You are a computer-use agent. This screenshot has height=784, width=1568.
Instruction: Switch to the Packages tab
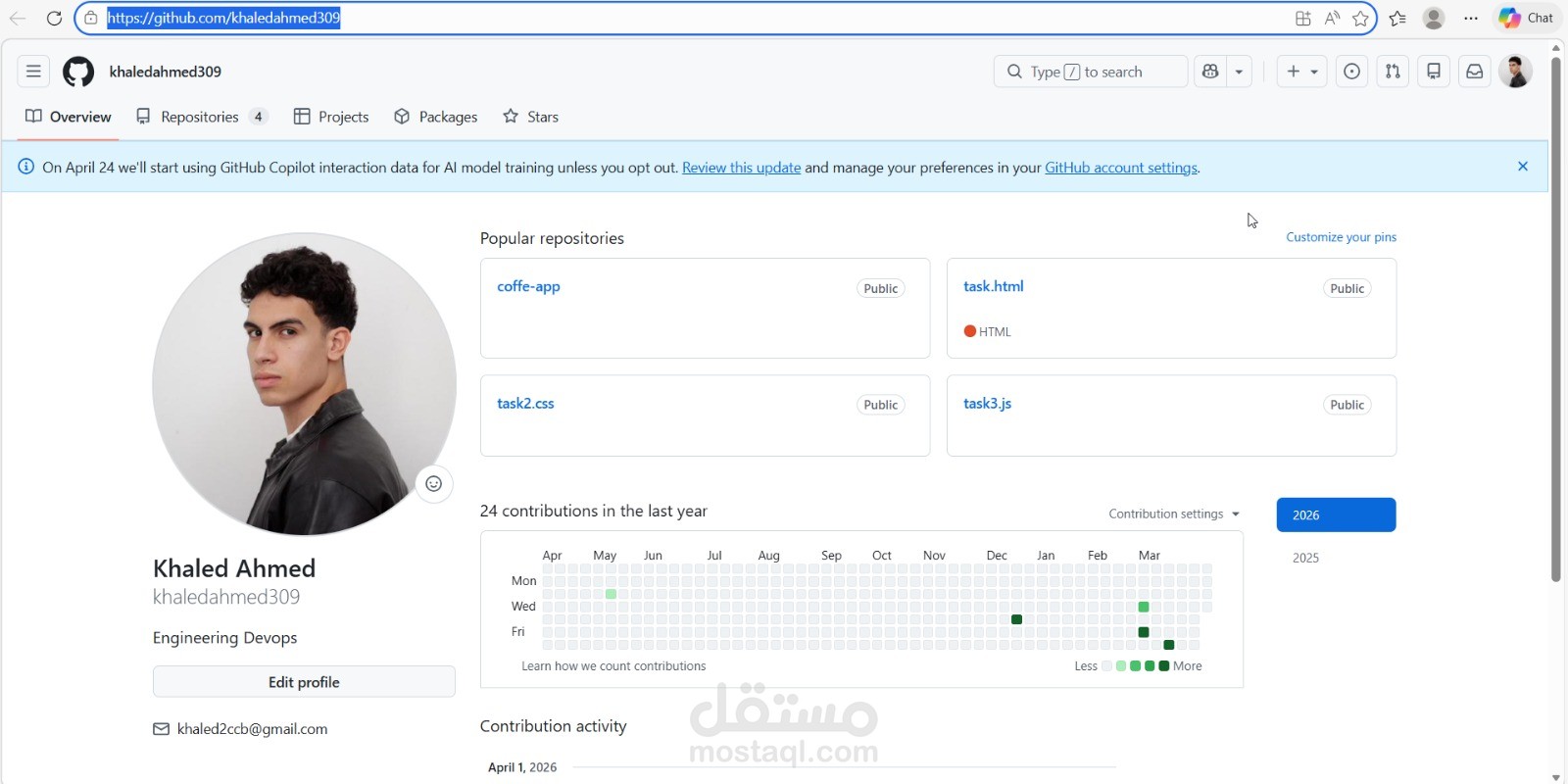click(x=436, y=117)
